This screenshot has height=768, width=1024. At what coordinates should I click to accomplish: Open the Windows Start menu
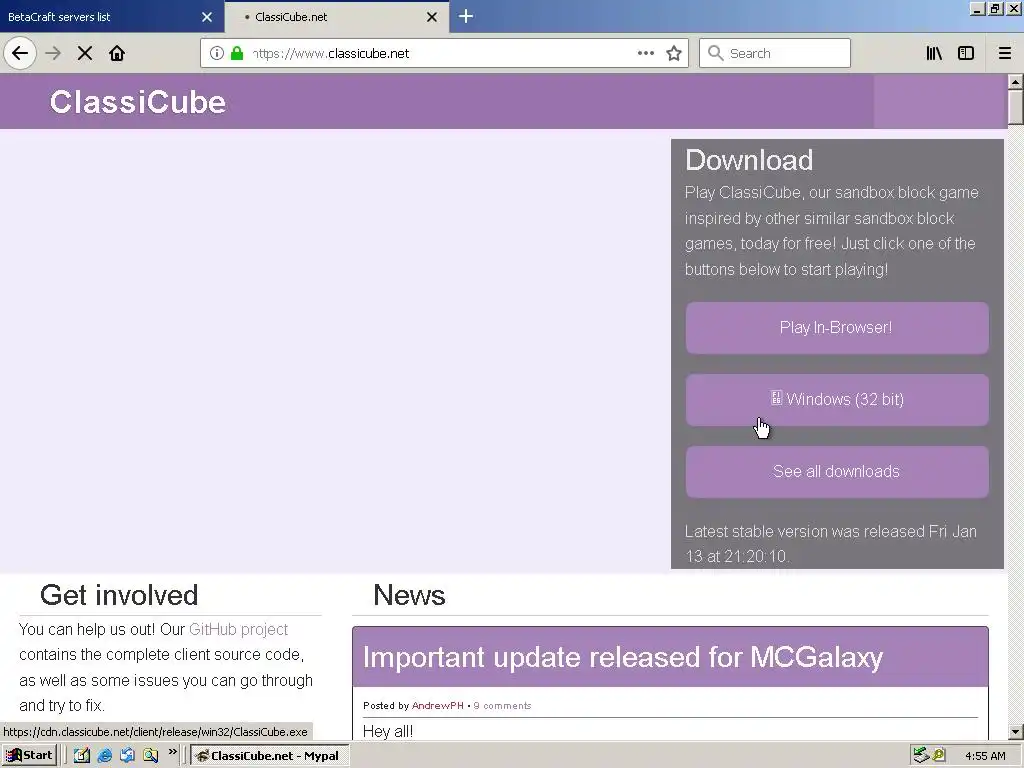(29, 756)
